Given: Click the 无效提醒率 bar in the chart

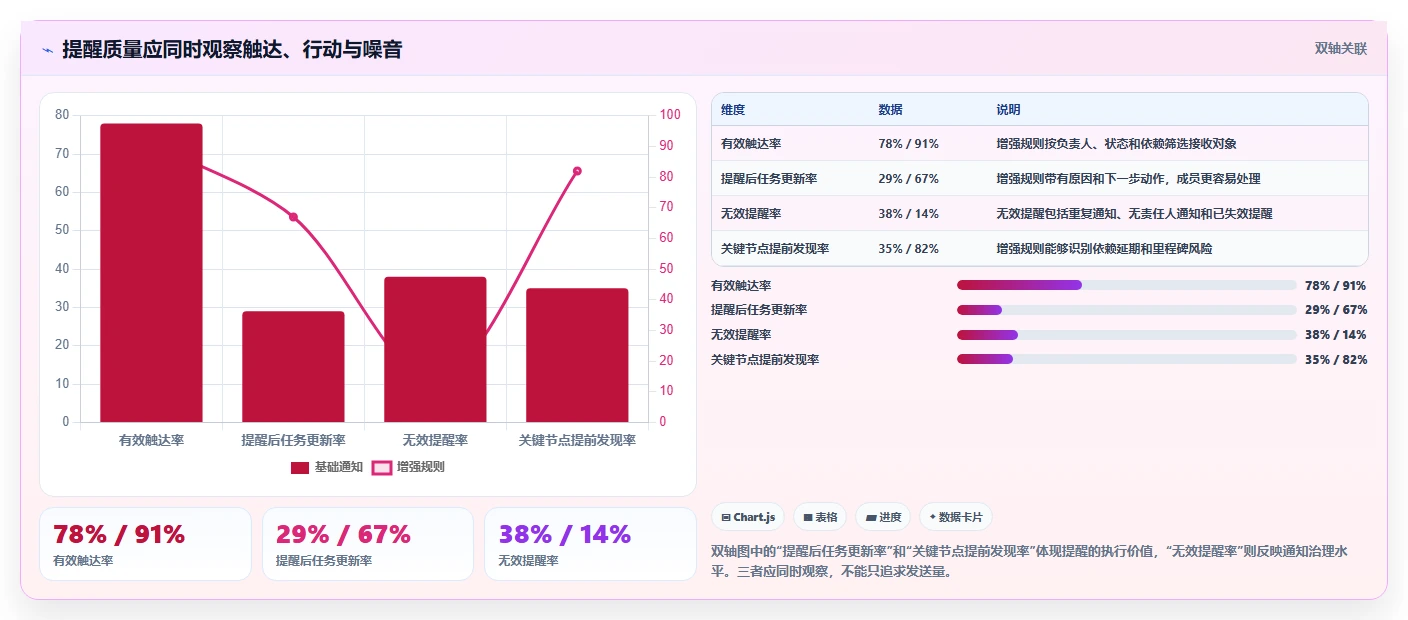Looking at the screenshot, I should tap(435, 349).
